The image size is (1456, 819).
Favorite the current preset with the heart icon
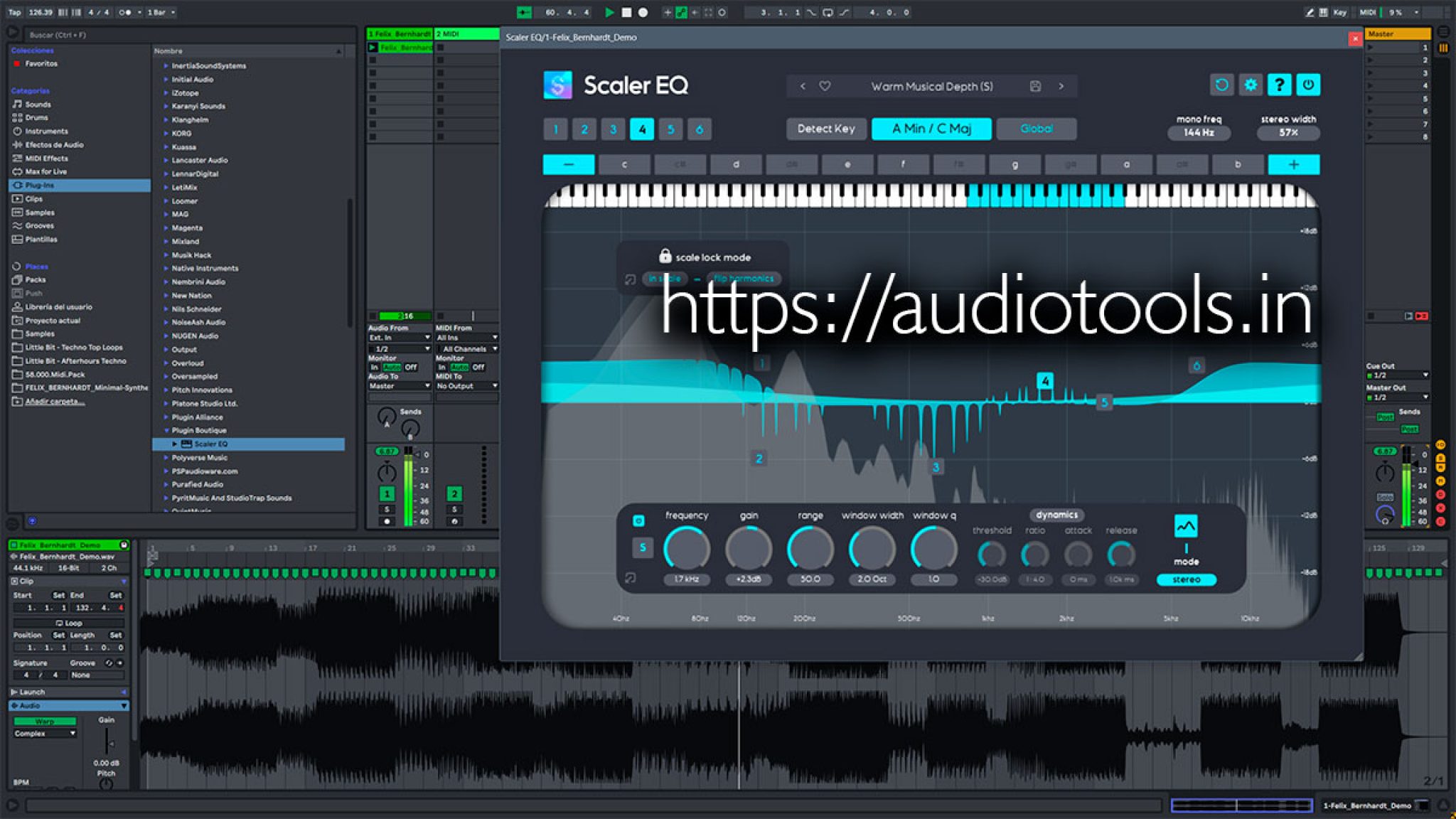825,85
